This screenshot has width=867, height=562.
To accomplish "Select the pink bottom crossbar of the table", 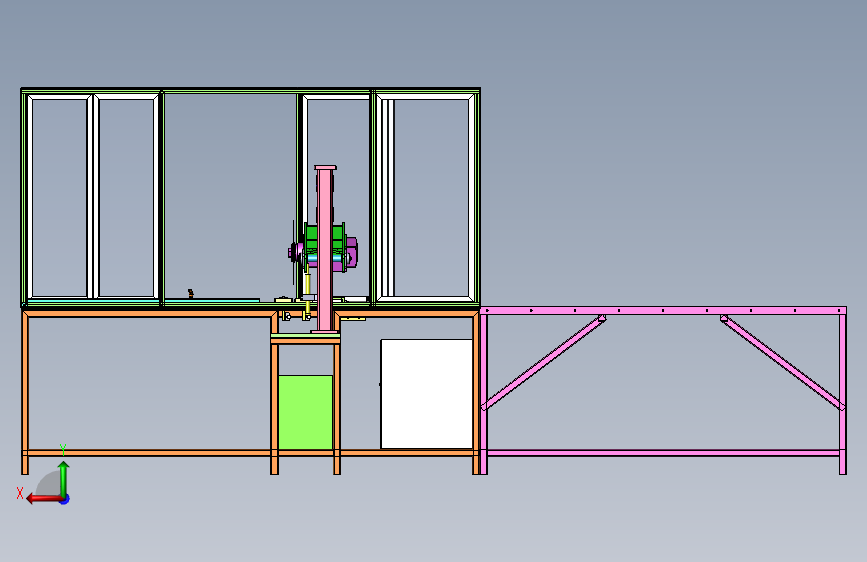I will [x=663, y=453].
